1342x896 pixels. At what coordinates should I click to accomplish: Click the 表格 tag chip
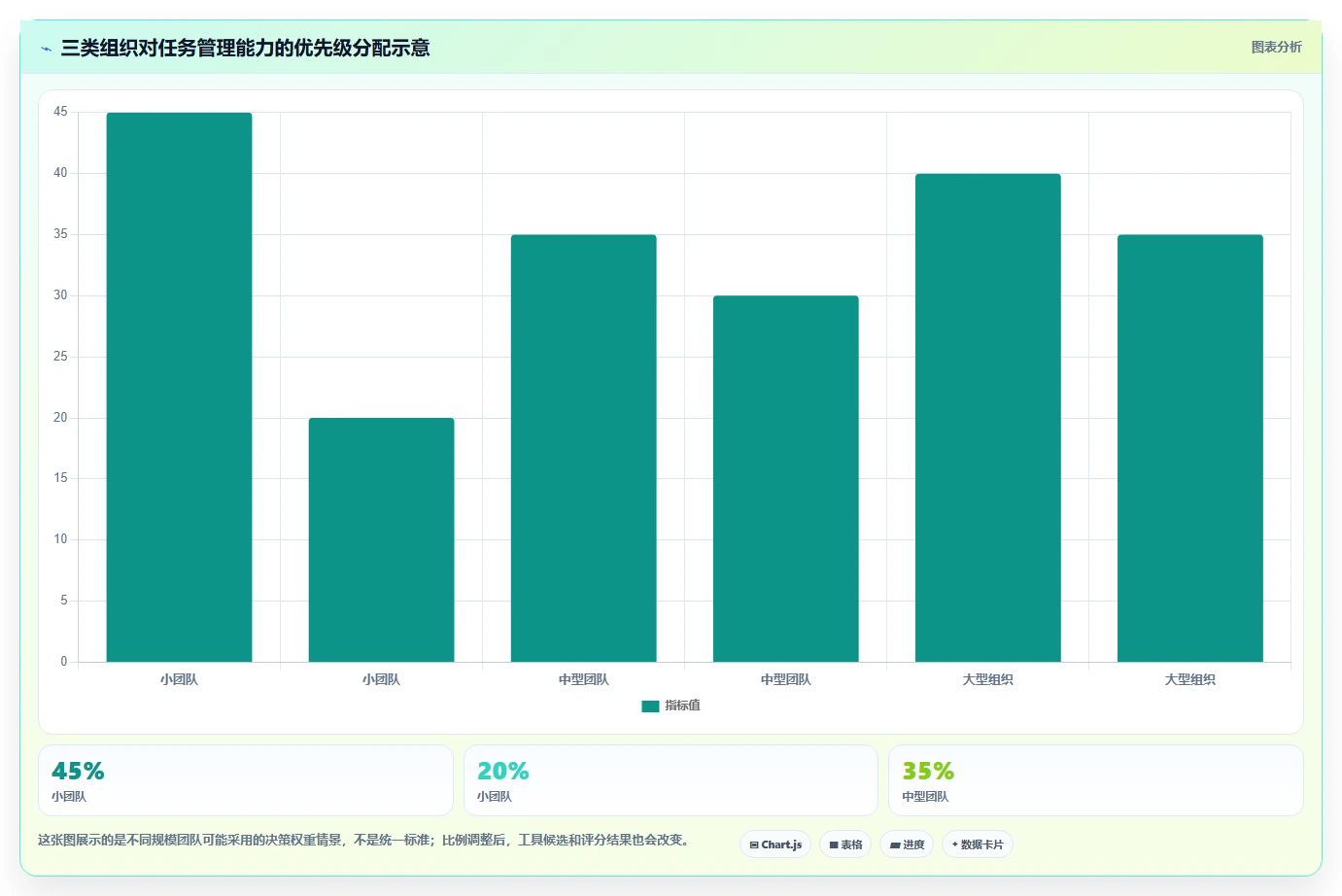pyautogui.click(x=845, y=844)
